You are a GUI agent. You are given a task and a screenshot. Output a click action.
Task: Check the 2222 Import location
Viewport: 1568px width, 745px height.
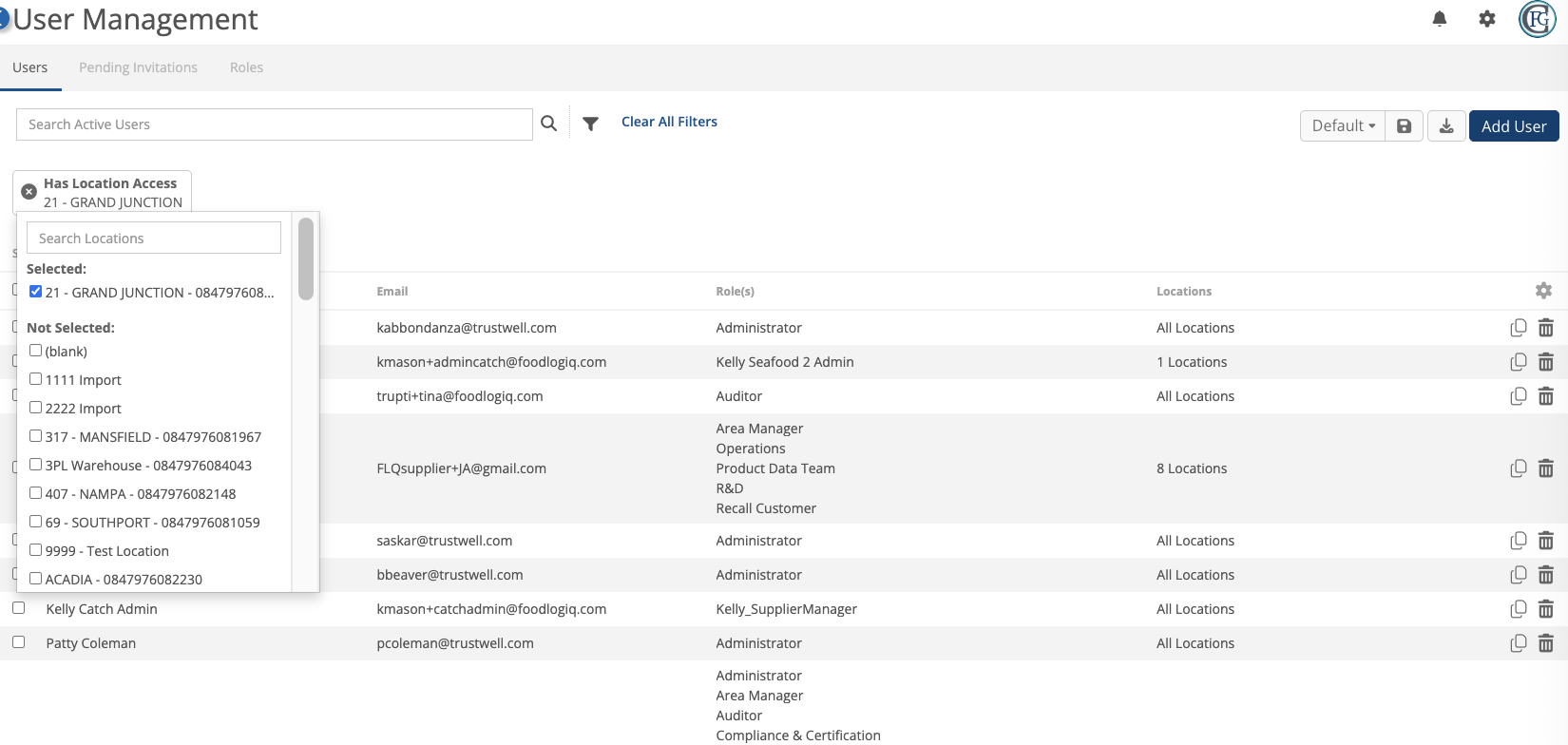point(35,408)
